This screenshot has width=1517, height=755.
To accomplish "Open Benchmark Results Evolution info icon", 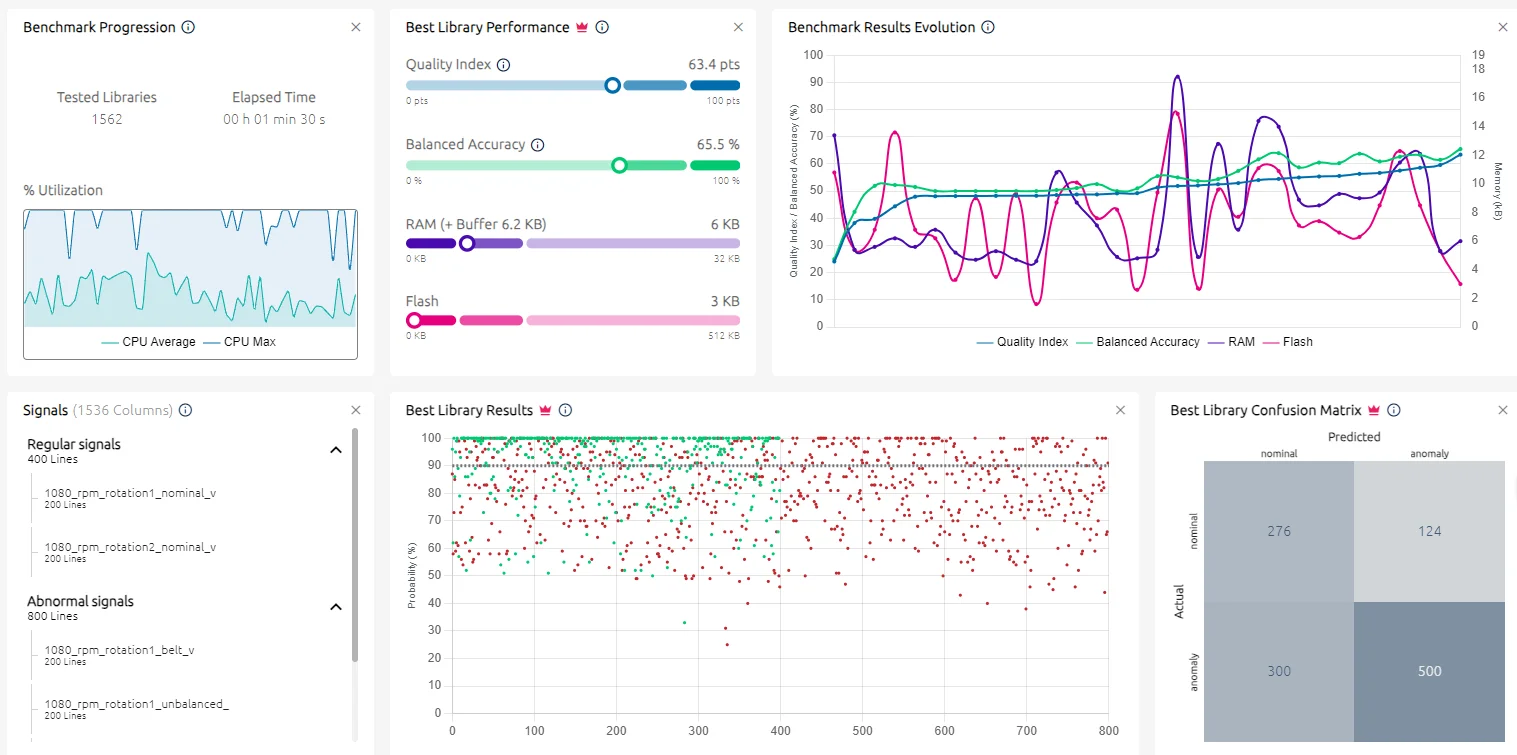I will (988, 27).
